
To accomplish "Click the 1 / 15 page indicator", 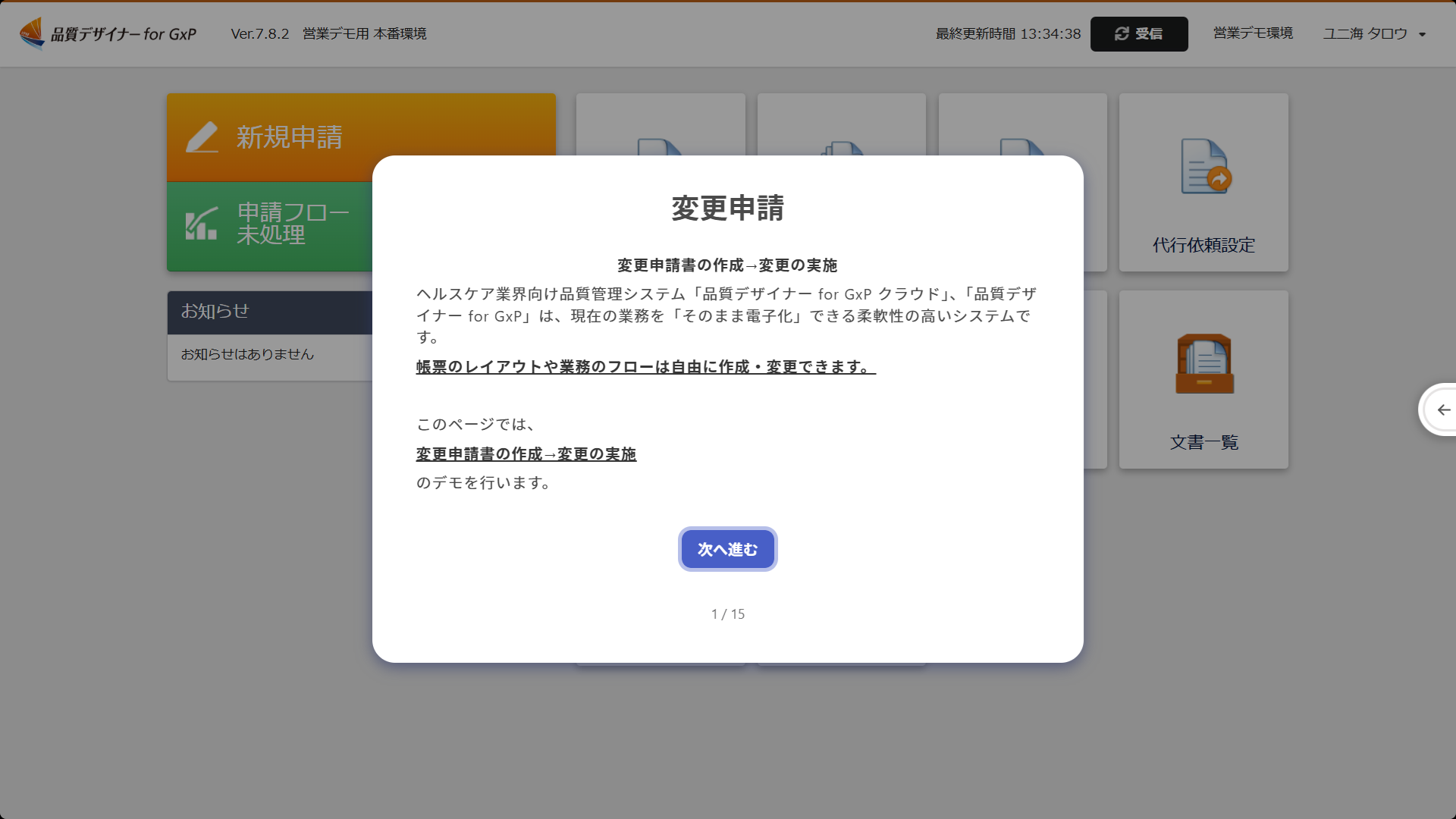I will (x=727, y=614).
